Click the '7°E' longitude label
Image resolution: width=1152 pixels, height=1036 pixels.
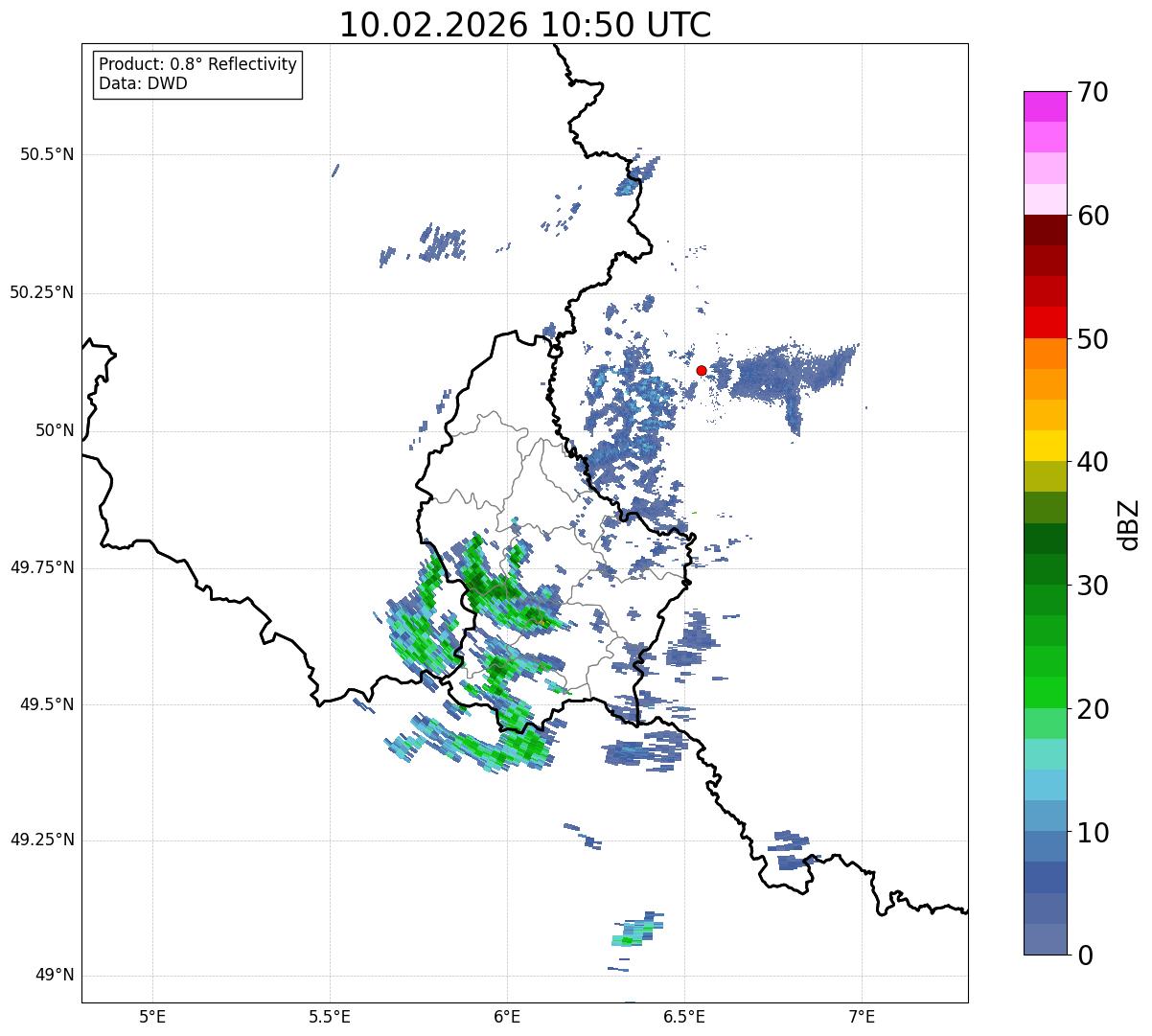tap(862, 1016)
